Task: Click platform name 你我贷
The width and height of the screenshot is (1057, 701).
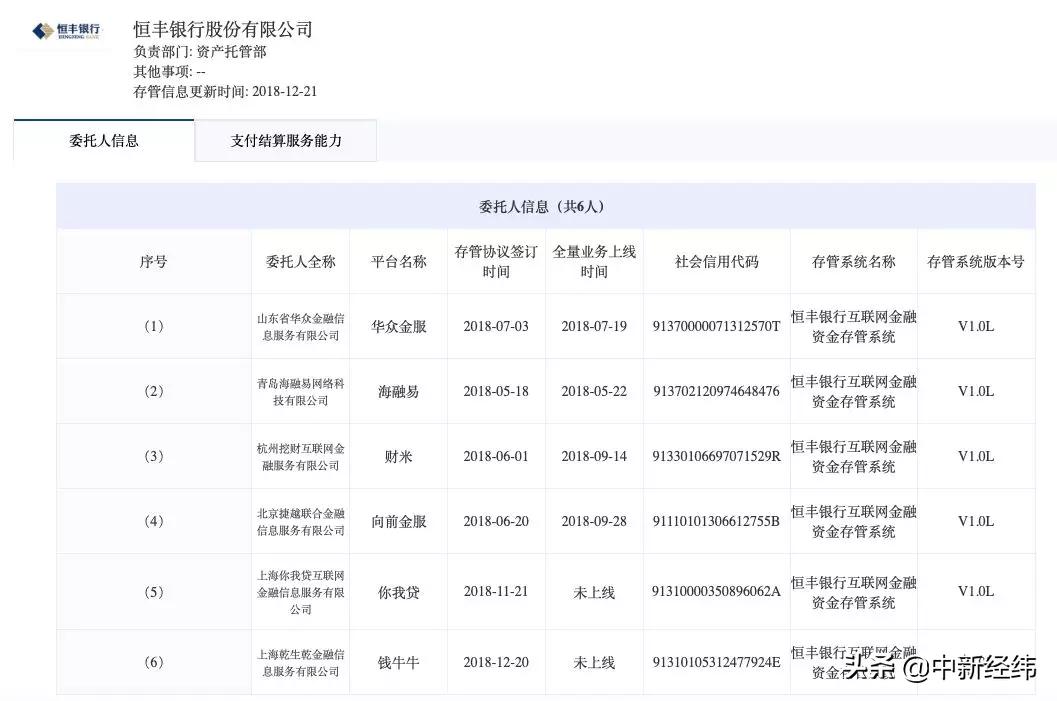Action: 398,592
